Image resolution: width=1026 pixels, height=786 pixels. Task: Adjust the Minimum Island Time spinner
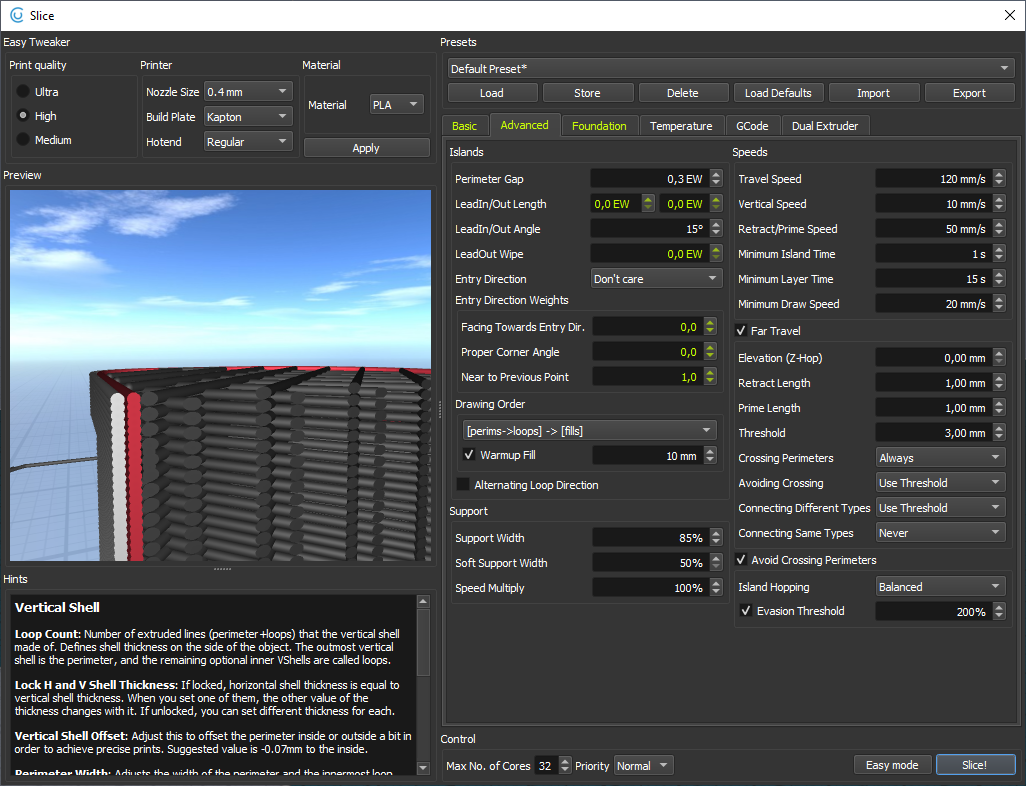tap(999, 254)
